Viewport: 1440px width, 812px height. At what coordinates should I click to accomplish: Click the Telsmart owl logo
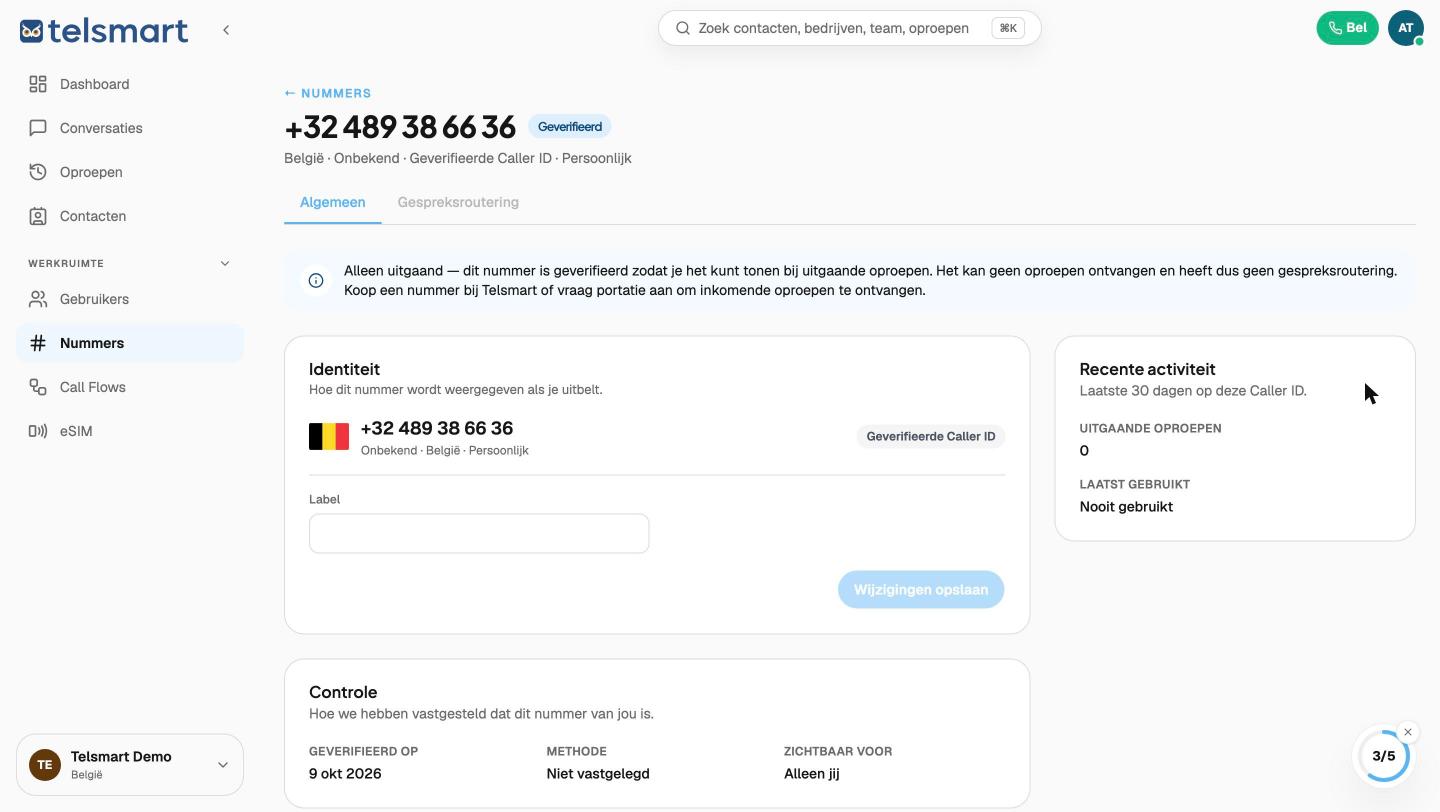(x=31, y=31)
